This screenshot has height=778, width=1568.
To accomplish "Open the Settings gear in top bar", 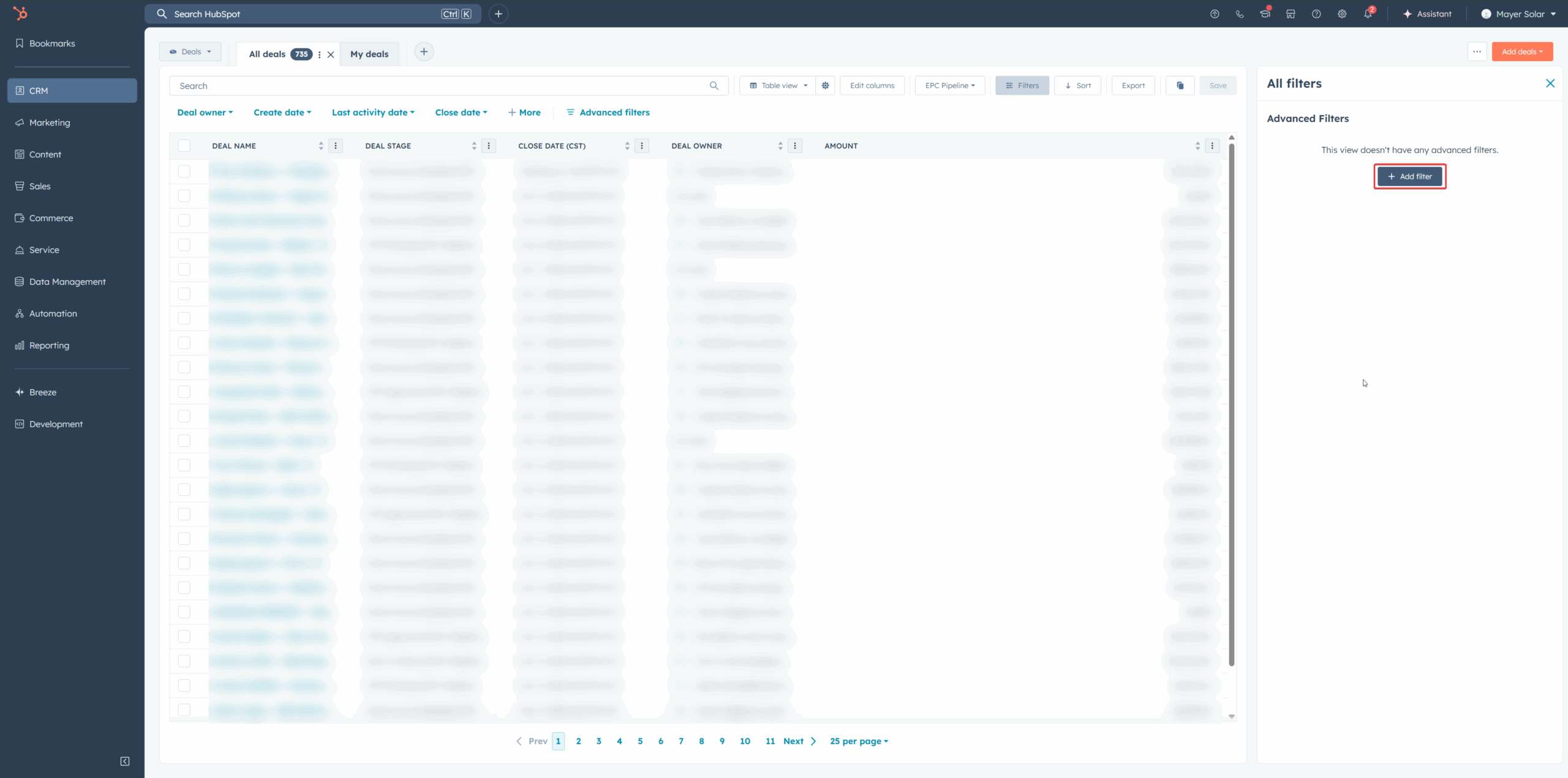I will pyautogui.click(x=1342, y=13).
